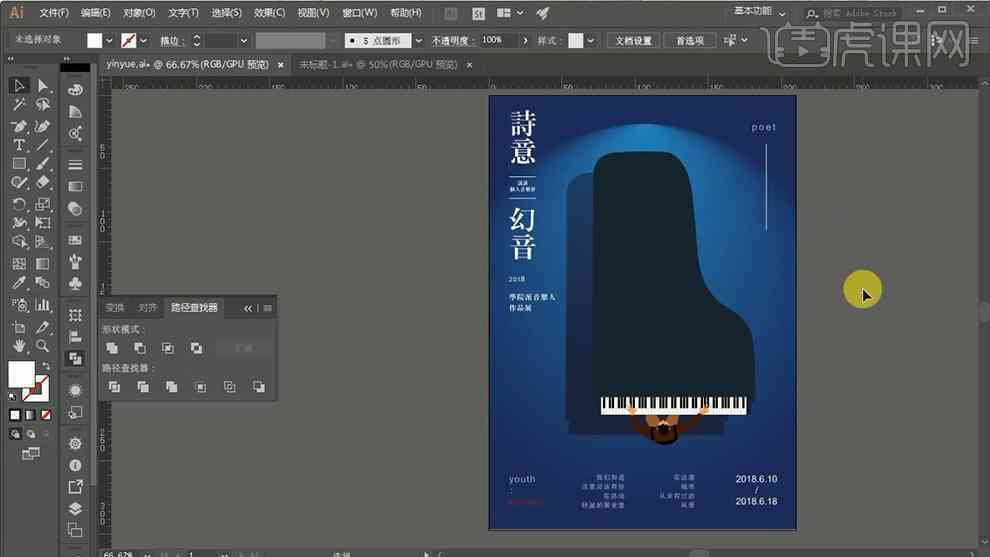Choose the Rotate tool
The width and height of the screenshot is (990, 557).
pyautogui.click(x=19, y=204)
